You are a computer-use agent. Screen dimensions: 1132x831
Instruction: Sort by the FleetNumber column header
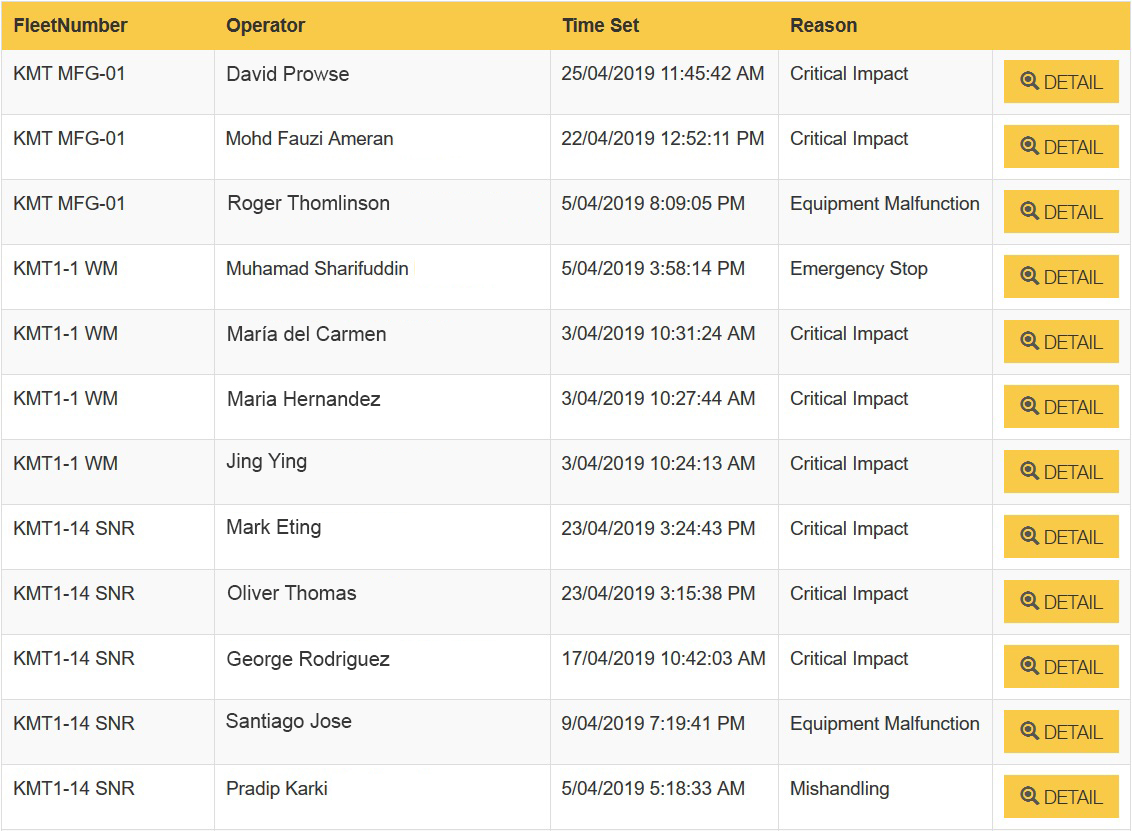tap(70, 26)
